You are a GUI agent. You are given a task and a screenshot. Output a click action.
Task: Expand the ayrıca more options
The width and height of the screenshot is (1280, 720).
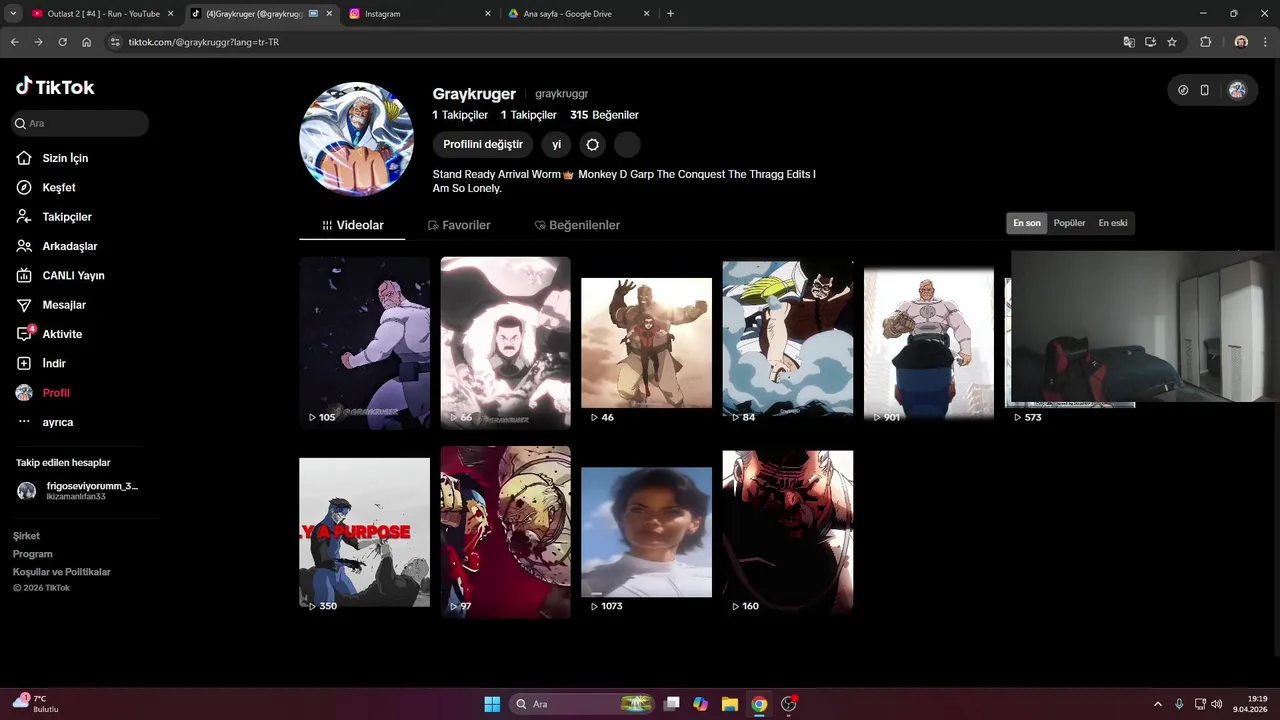pos(58,422)
